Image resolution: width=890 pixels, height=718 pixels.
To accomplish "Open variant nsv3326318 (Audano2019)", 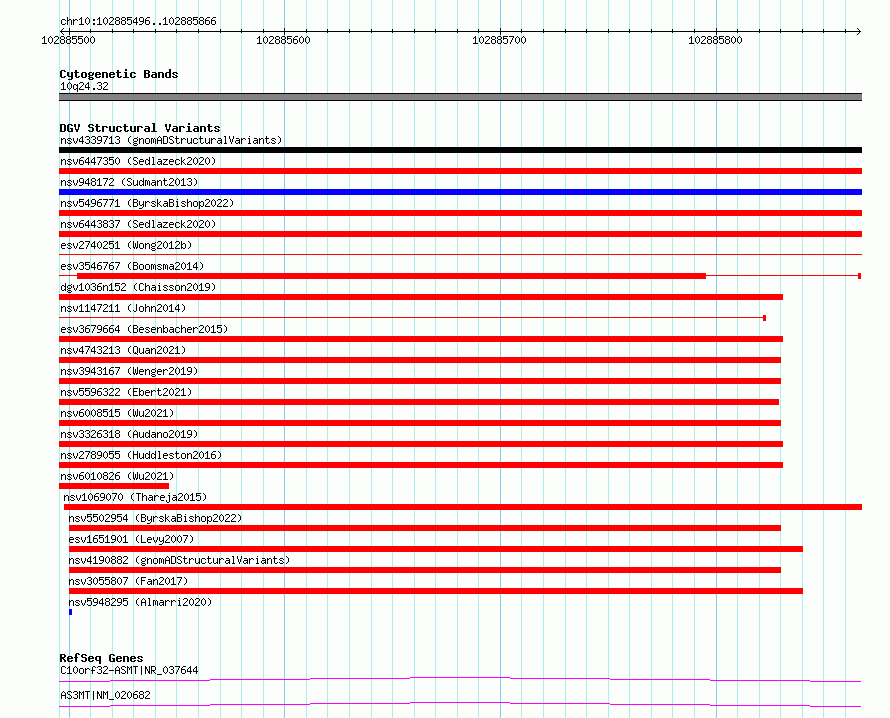I will tap(129, 434).
